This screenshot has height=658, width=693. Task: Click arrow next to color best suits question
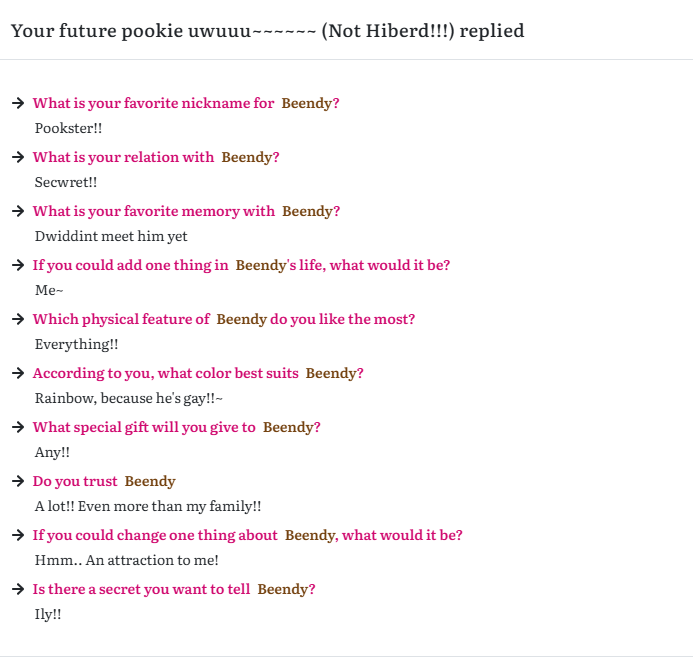[x=18, y=373]
